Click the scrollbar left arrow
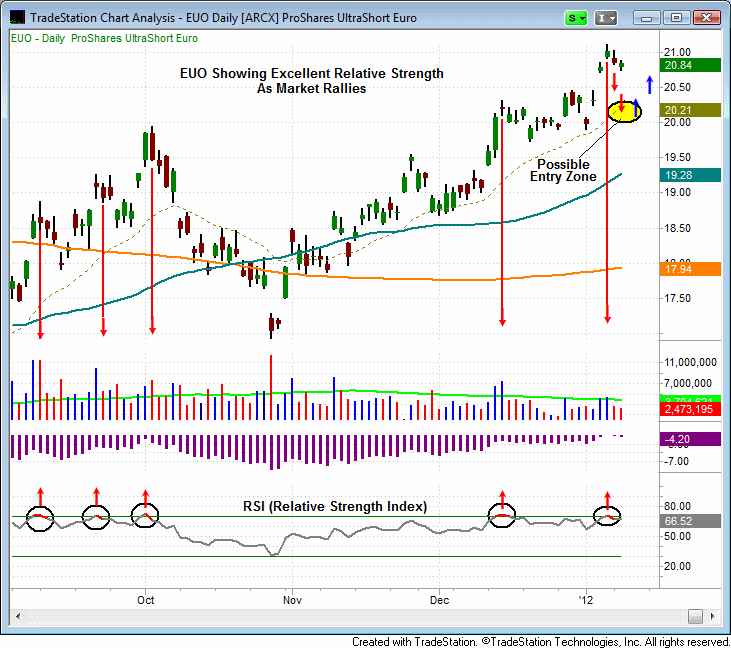731x648 pixels. [17, 616]
